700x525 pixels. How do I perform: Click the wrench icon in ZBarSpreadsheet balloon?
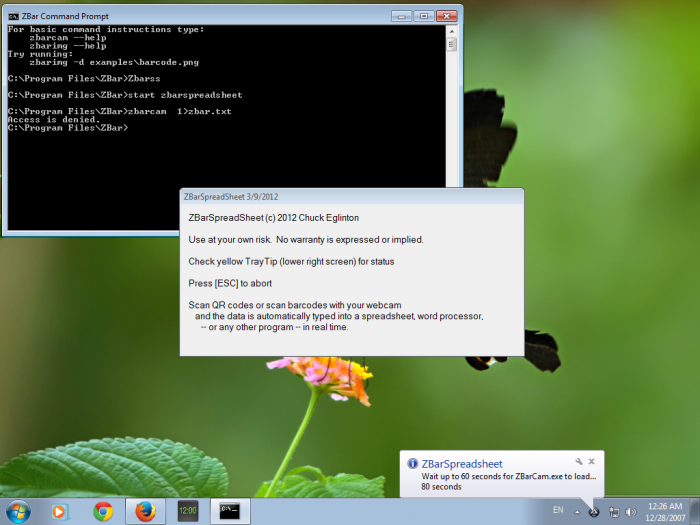pyautogui.click(x=579, y=462)
